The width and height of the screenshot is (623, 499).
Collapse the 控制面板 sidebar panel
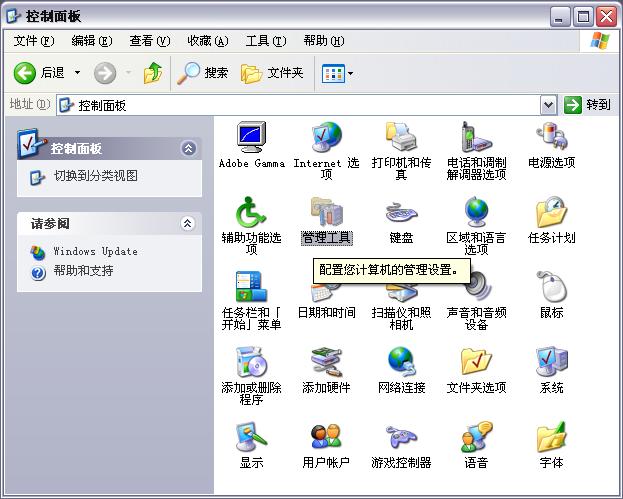tap(188, 148)
